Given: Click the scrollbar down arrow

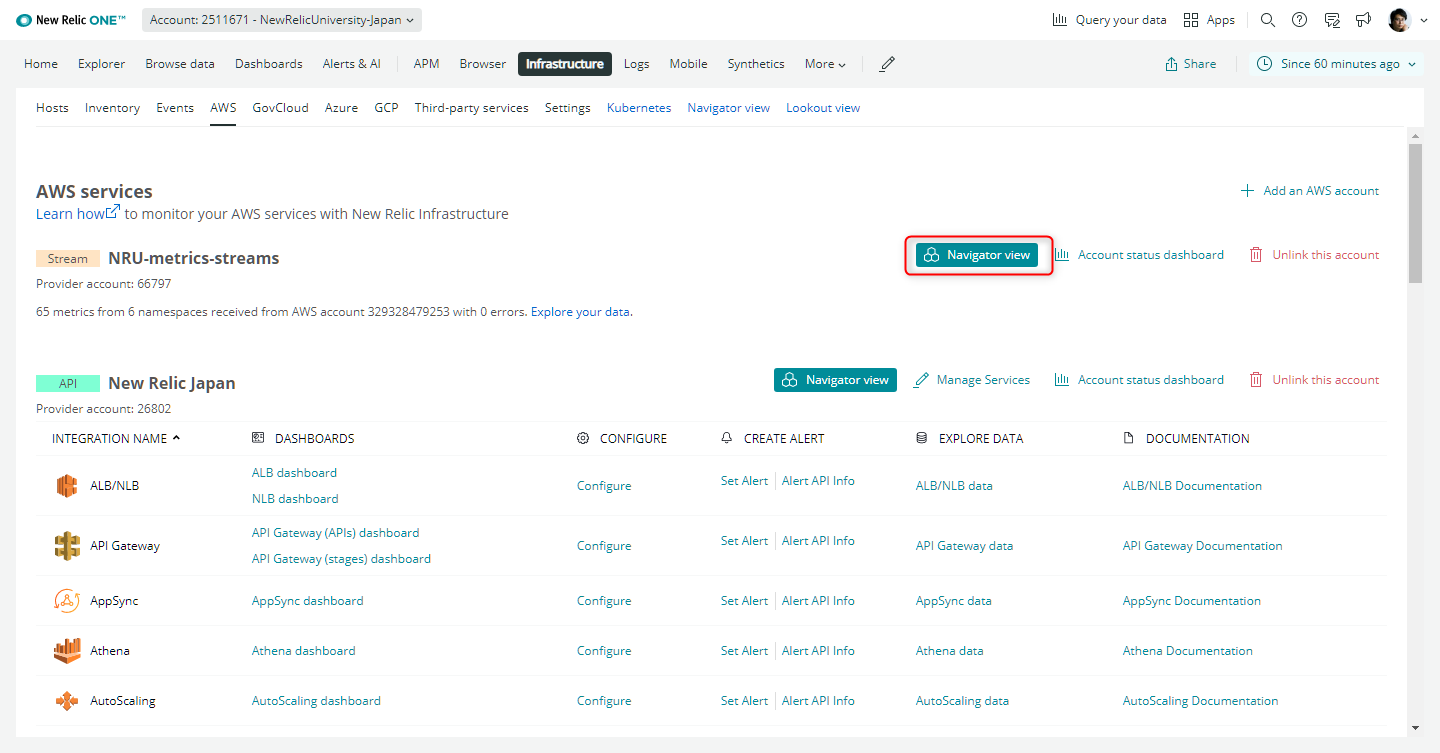Looking at the screenshot, I should 1414,728.
